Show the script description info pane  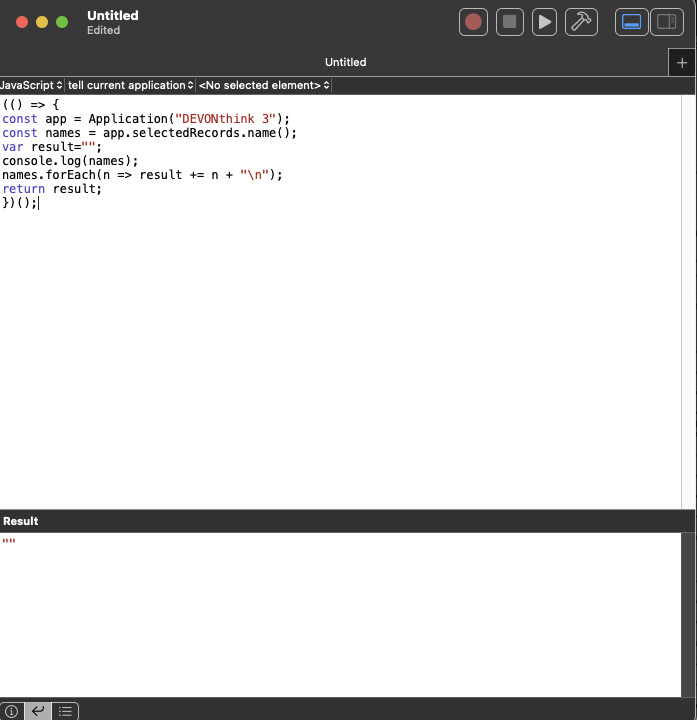[x=11, y=711]
